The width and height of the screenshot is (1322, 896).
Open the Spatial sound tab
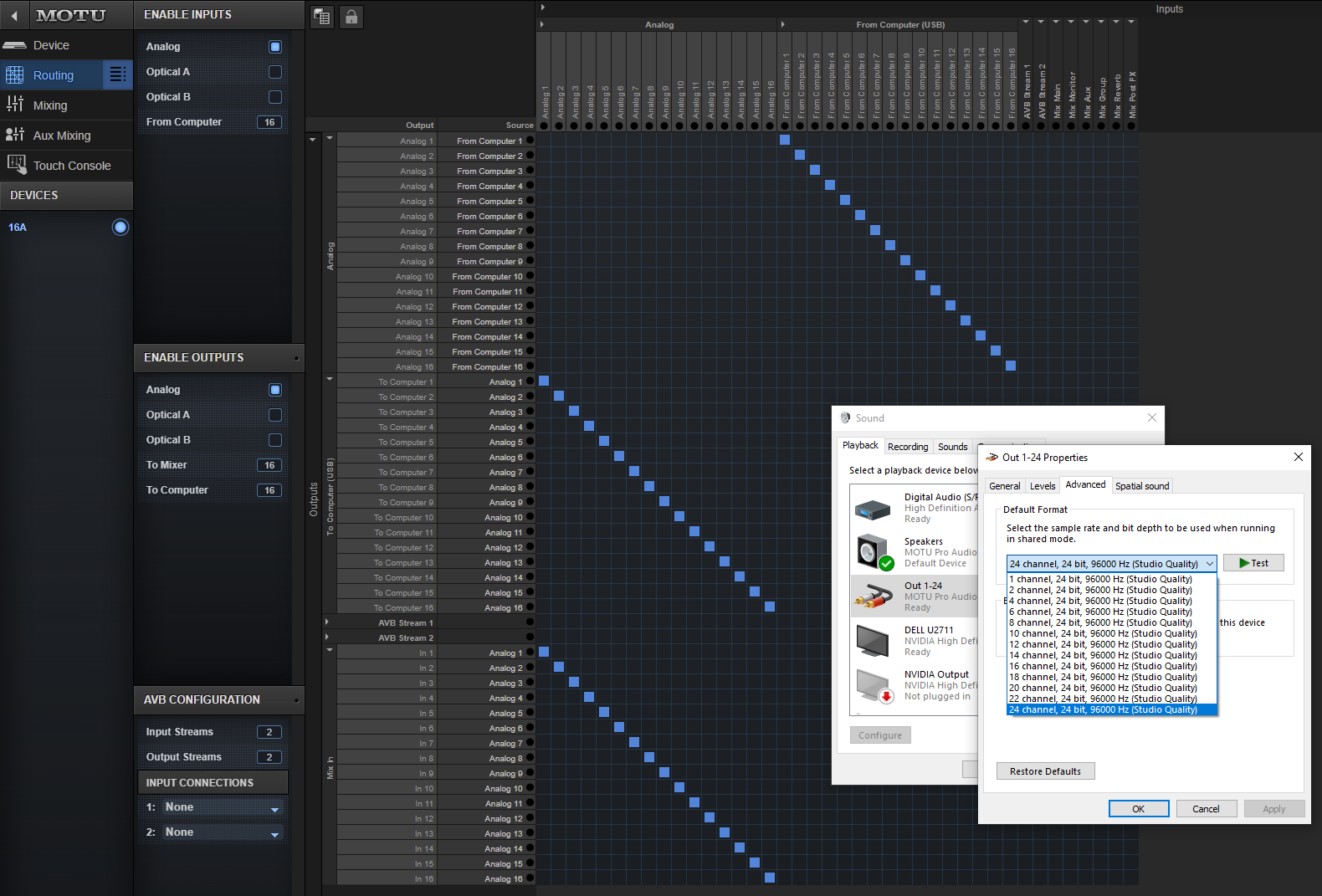pyautogui.click(x=1142, y=486)
